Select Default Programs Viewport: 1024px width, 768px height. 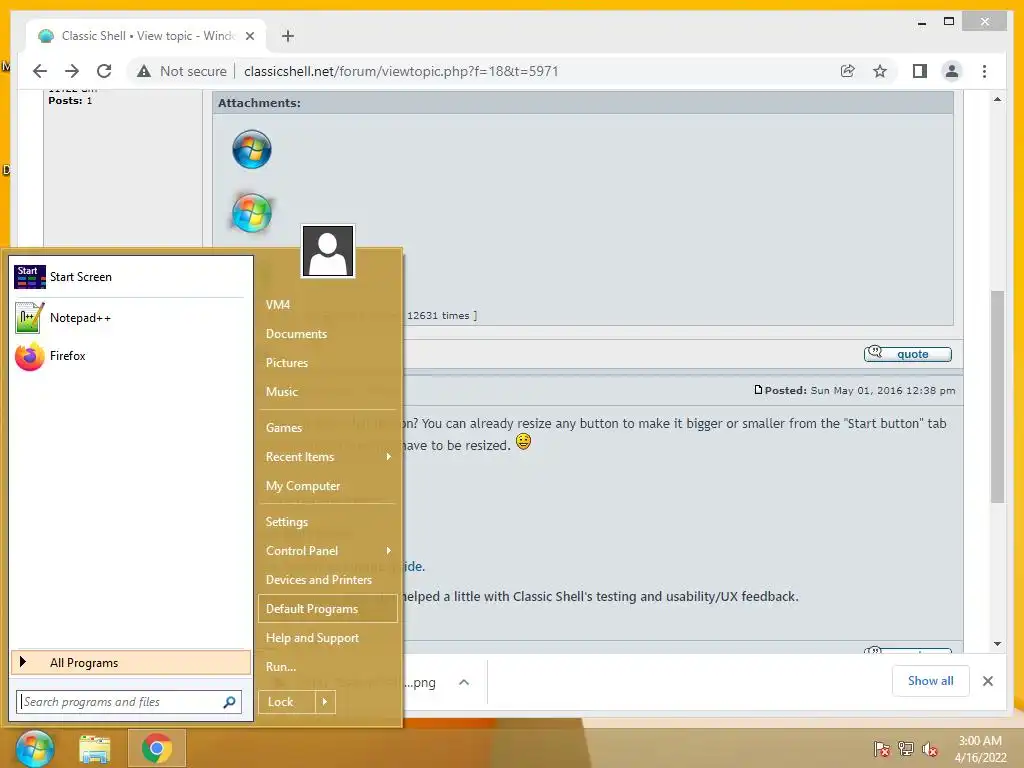pos(328,609)
